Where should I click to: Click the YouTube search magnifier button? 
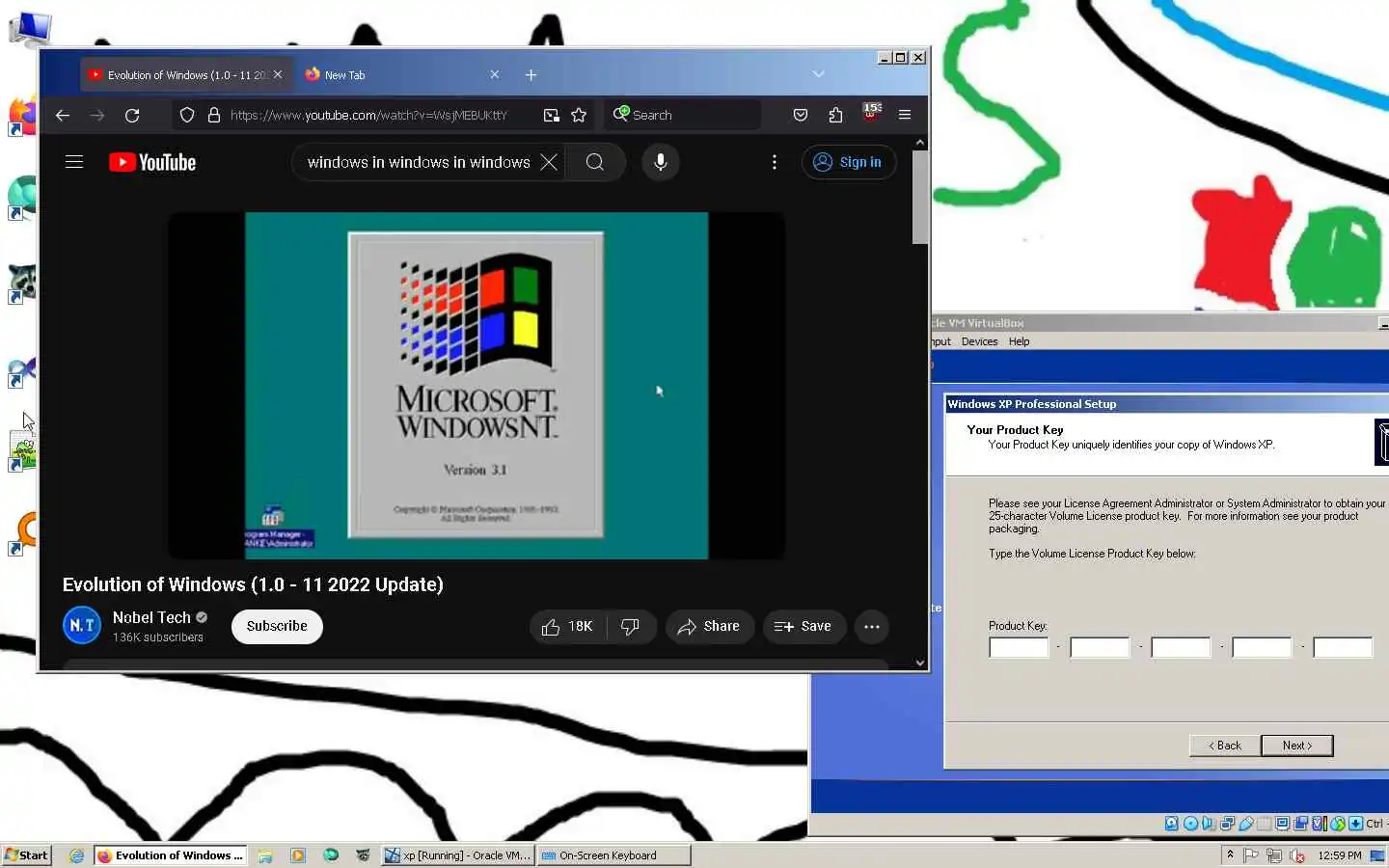[x=595, y=162]
